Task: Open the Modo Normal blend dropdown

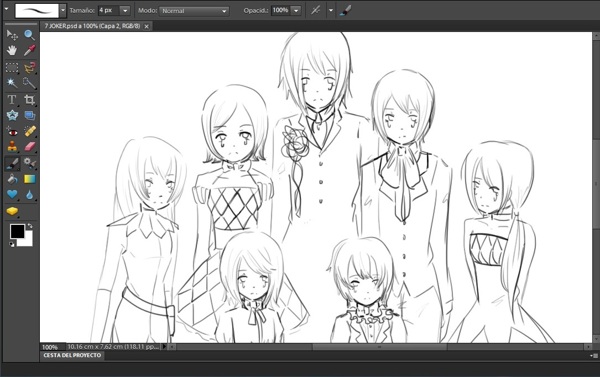Action: coord(194,11)
